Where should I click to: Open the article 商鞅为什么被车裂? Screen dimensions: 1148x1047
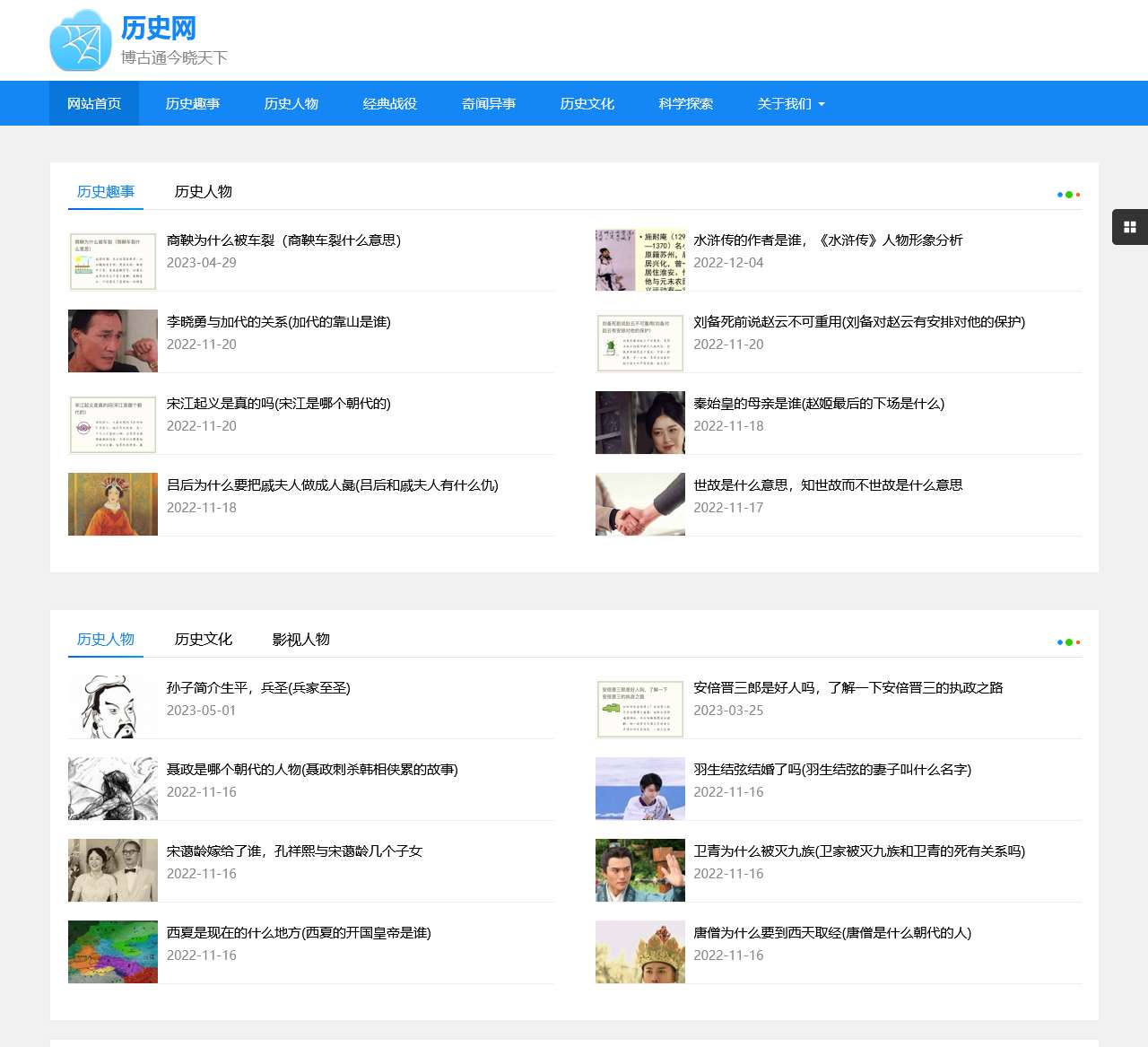pos(285,240)
